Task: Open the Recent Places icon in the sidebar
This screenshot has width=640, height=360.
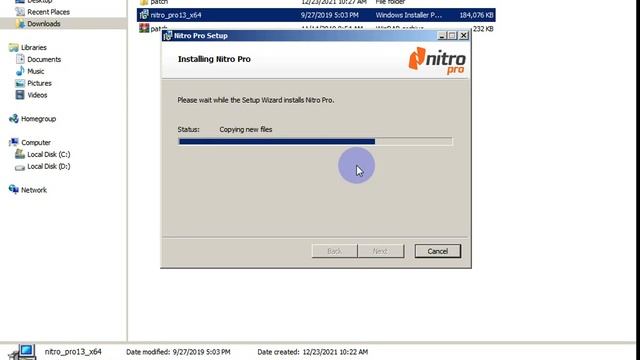Action: [x=20, y=12]
